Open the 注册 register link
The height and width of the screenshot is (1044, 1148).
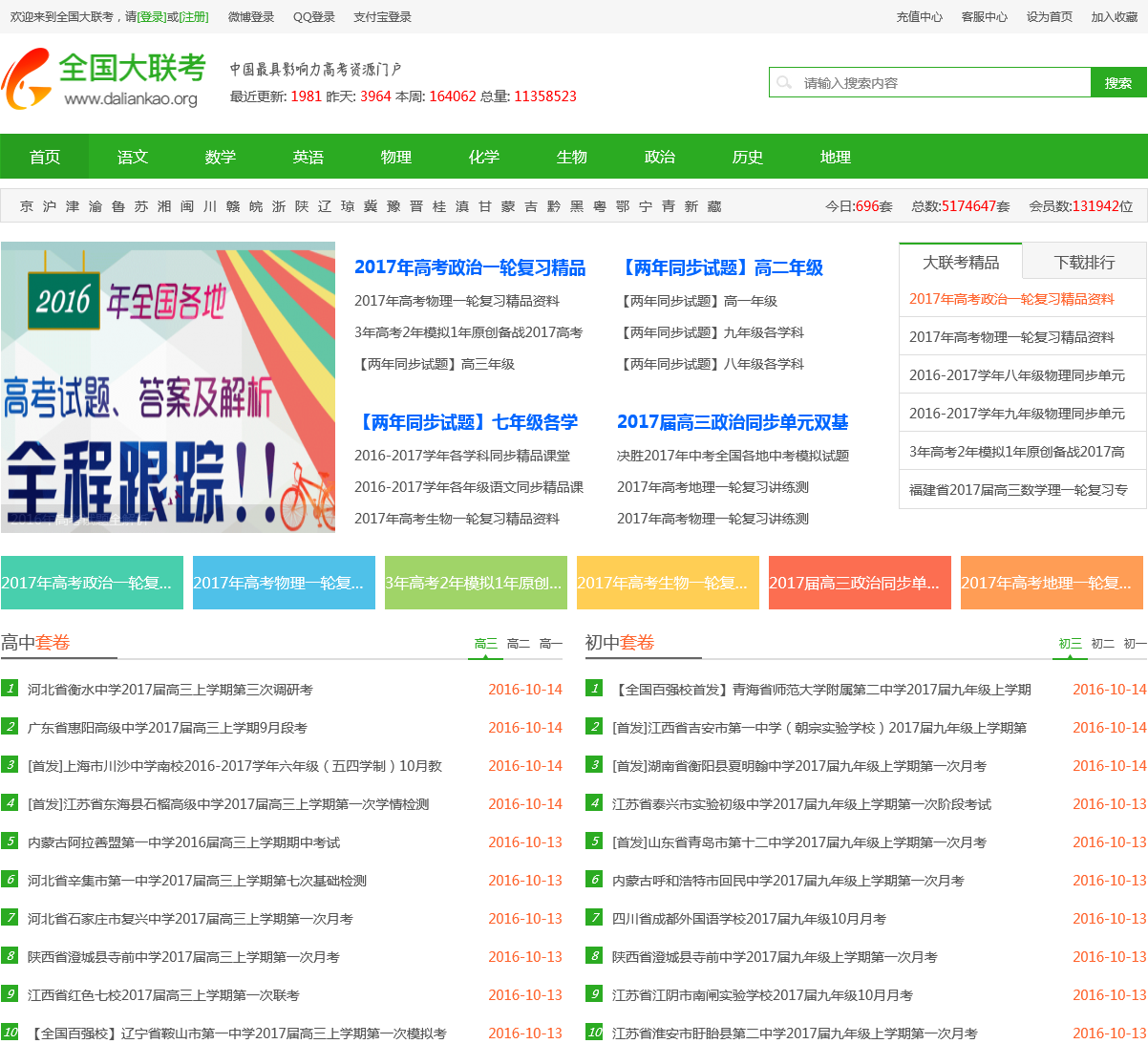tap(194, 17)
